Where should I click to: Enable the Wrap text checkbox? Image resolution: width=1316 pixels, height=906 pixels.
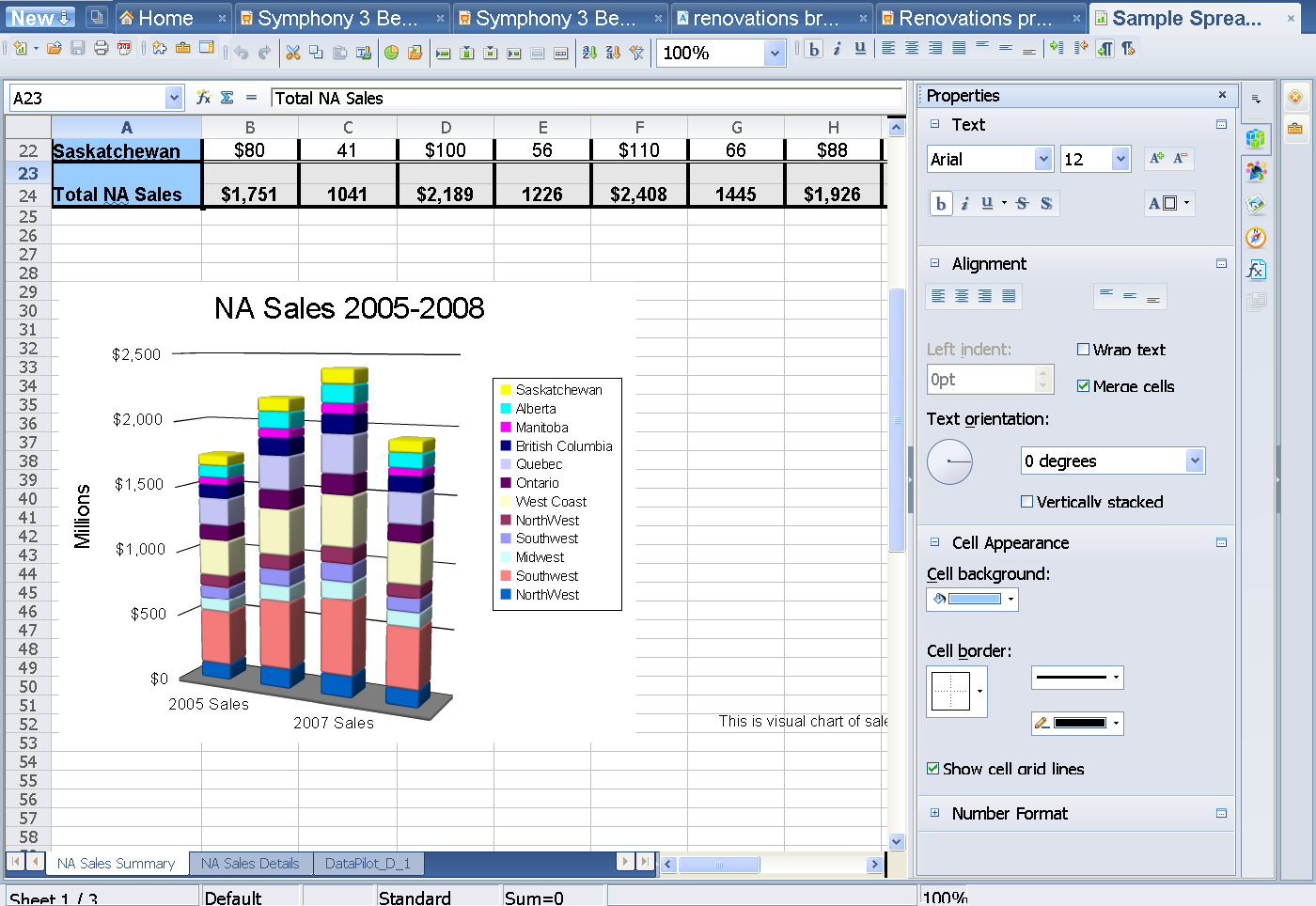coord(1083,349)
